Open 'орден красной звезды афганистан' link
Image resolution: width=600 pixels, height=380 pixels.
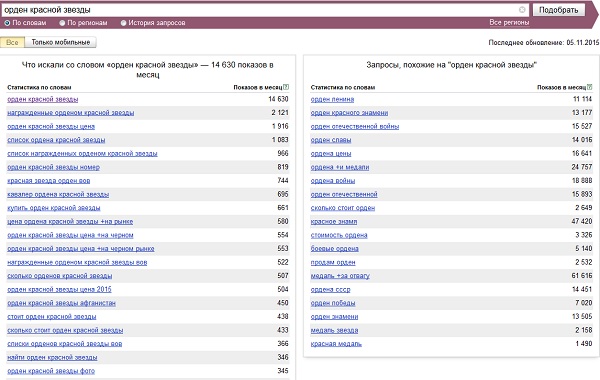[x=61, y=303]
